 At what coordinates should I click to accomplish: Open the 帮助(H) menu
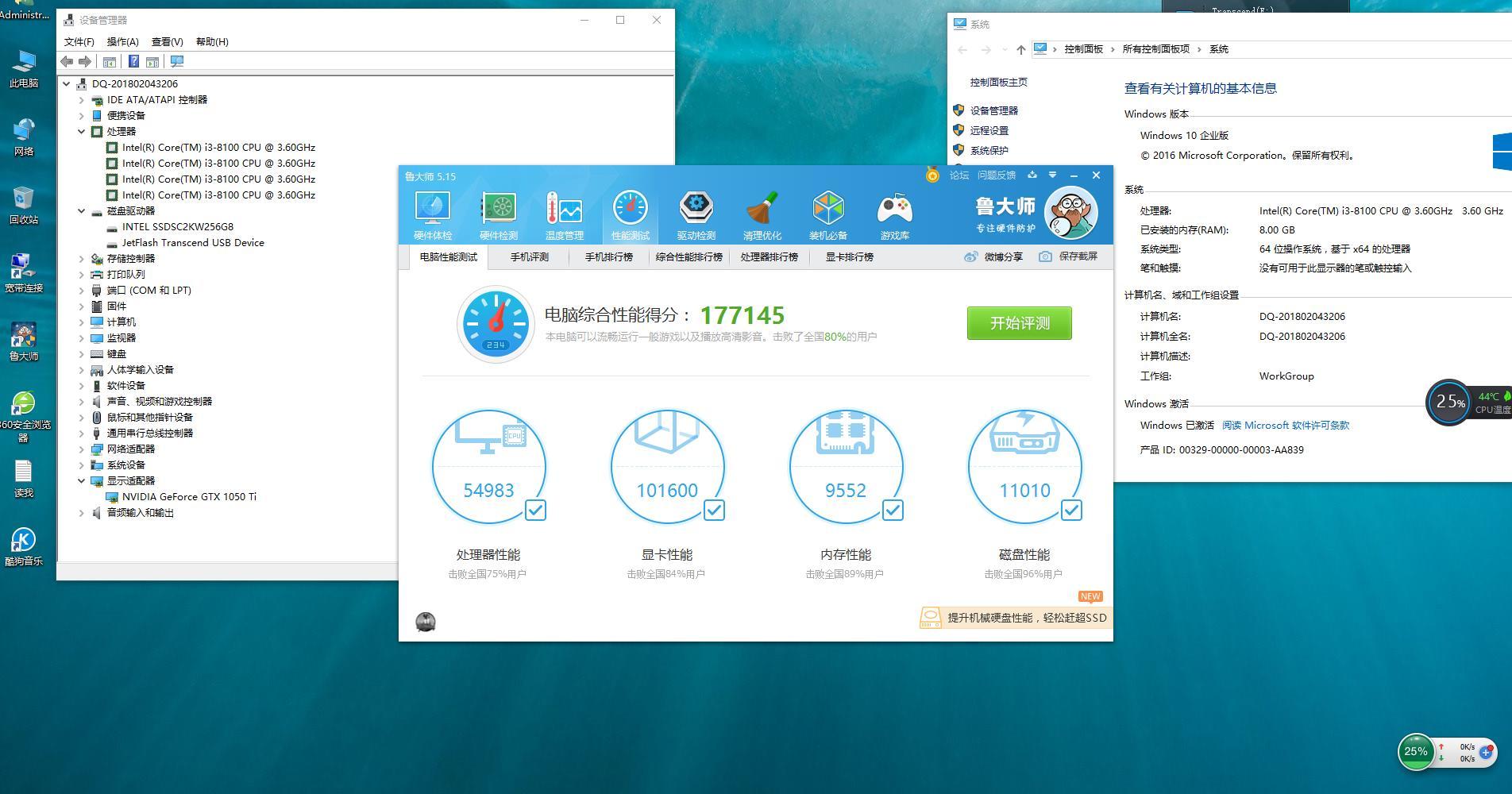(212, 41)
